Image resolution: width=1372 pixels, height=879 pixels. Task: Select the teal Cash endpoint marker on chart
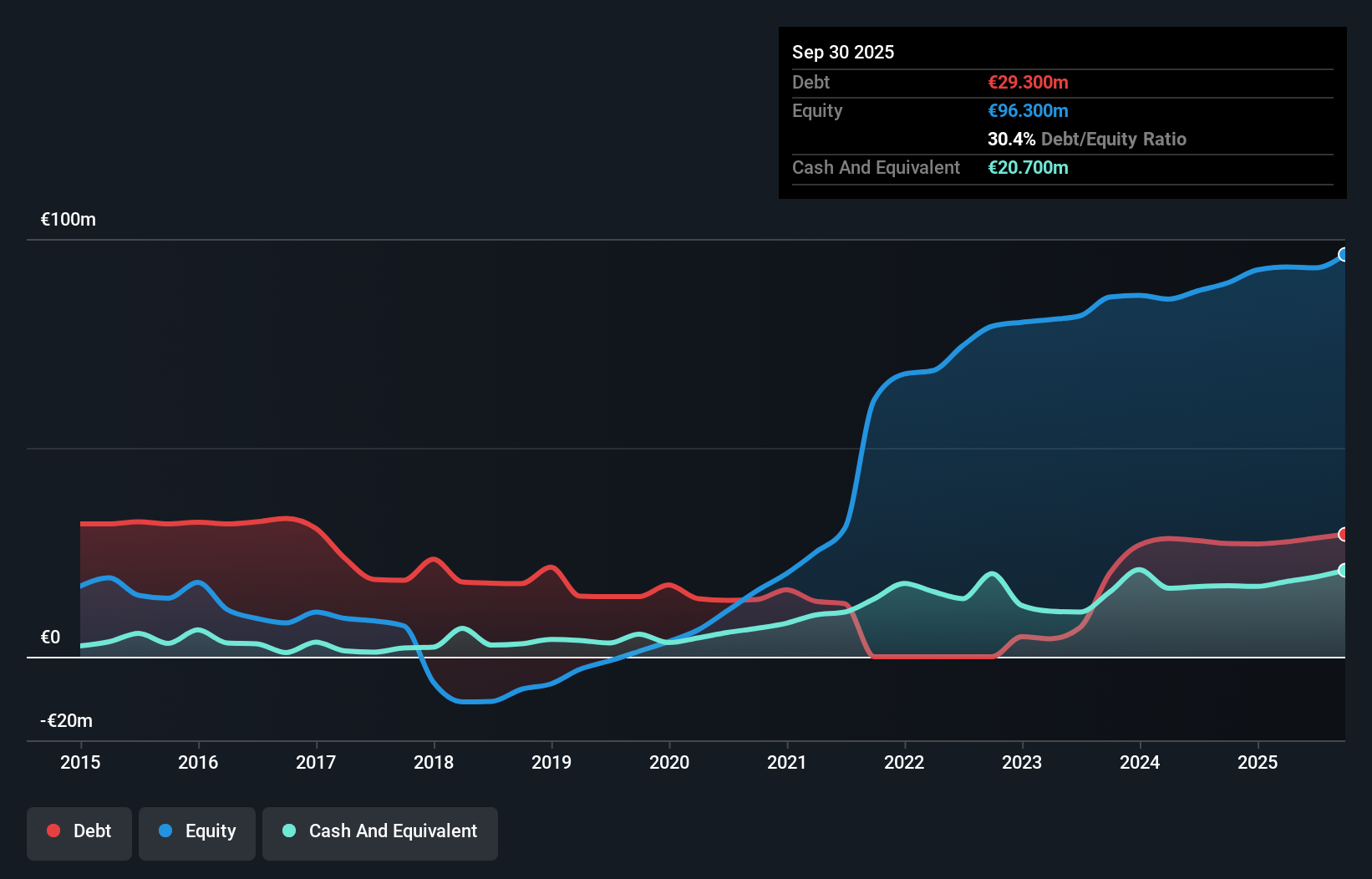point(1343,571)
